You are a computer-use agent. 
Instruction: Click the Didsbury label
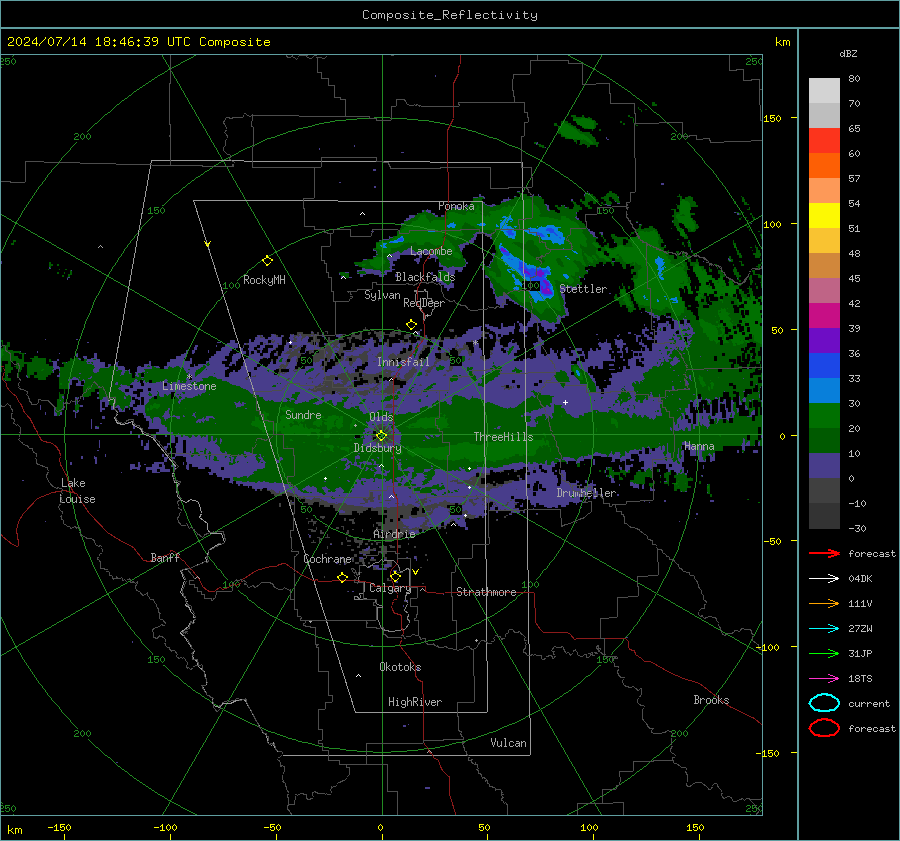click(x=377, y=448)
